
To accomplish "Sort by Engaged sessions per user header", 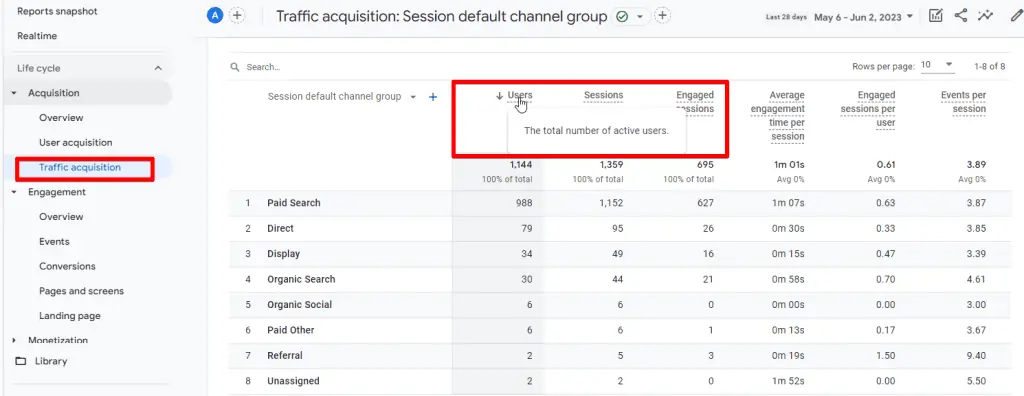I will [868, 108].
